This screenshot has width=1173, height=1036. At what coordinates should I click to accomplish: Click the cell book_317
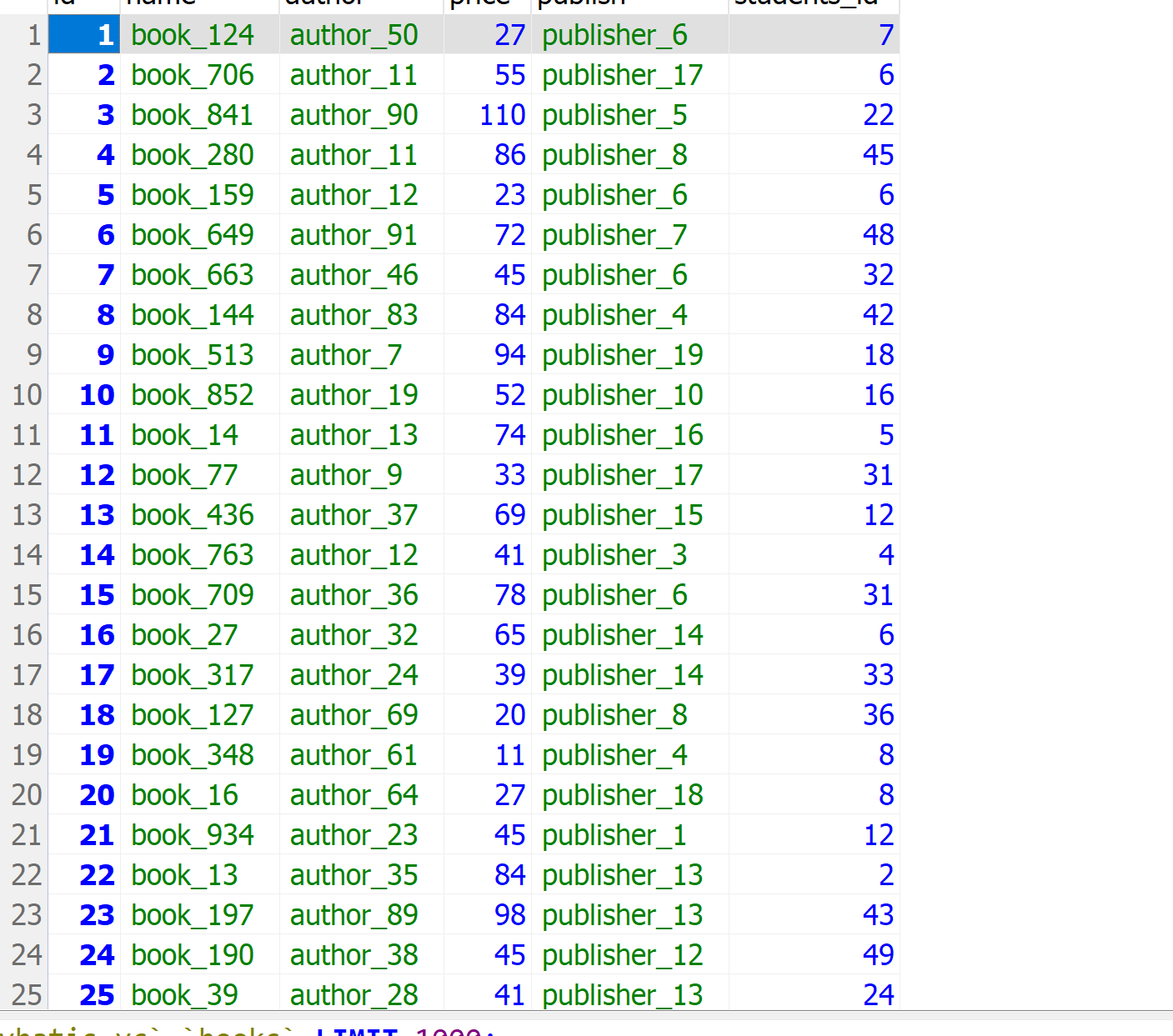199,674
